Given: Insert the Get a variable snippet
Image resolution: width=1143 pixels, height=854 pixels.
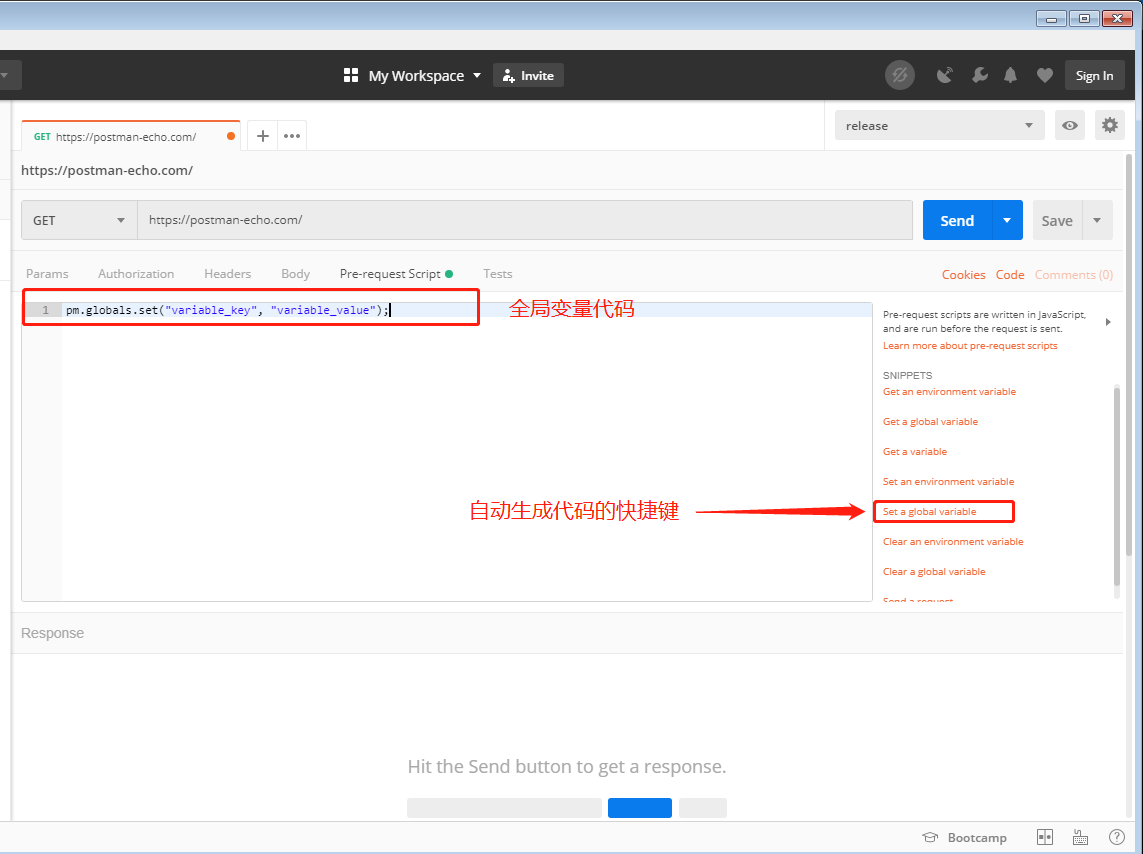Looking at the screenshot, I should pos(915,452).
